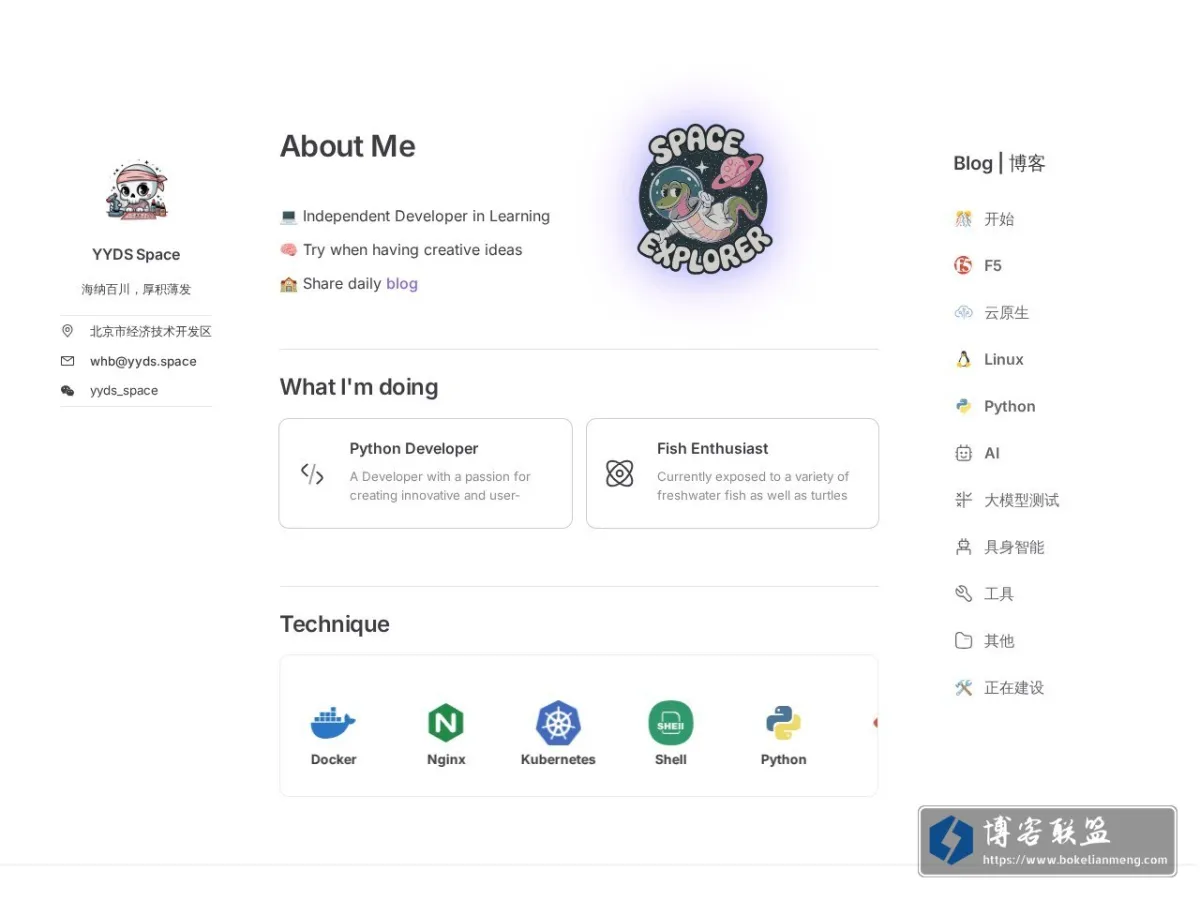Image resolution: width=1200 pixels, height=900 pixels.
Task: Click the robot icon beside AI
Action: click(963, 453)
